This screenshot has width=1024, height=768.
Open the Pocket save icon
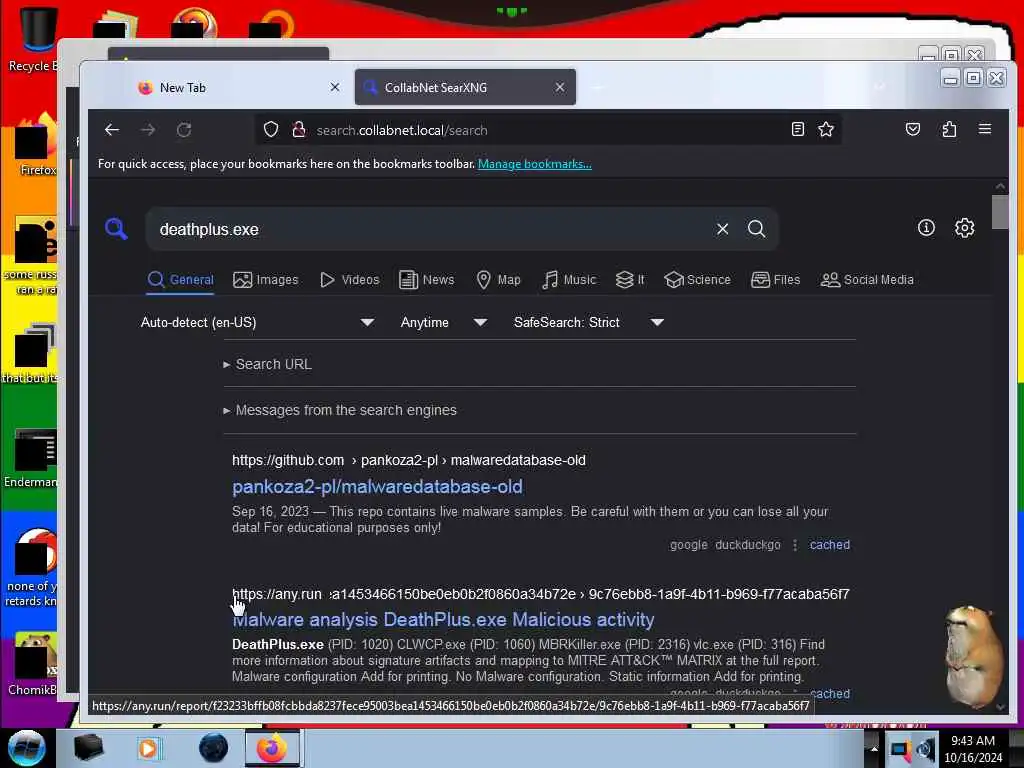[x=913, y=129]
